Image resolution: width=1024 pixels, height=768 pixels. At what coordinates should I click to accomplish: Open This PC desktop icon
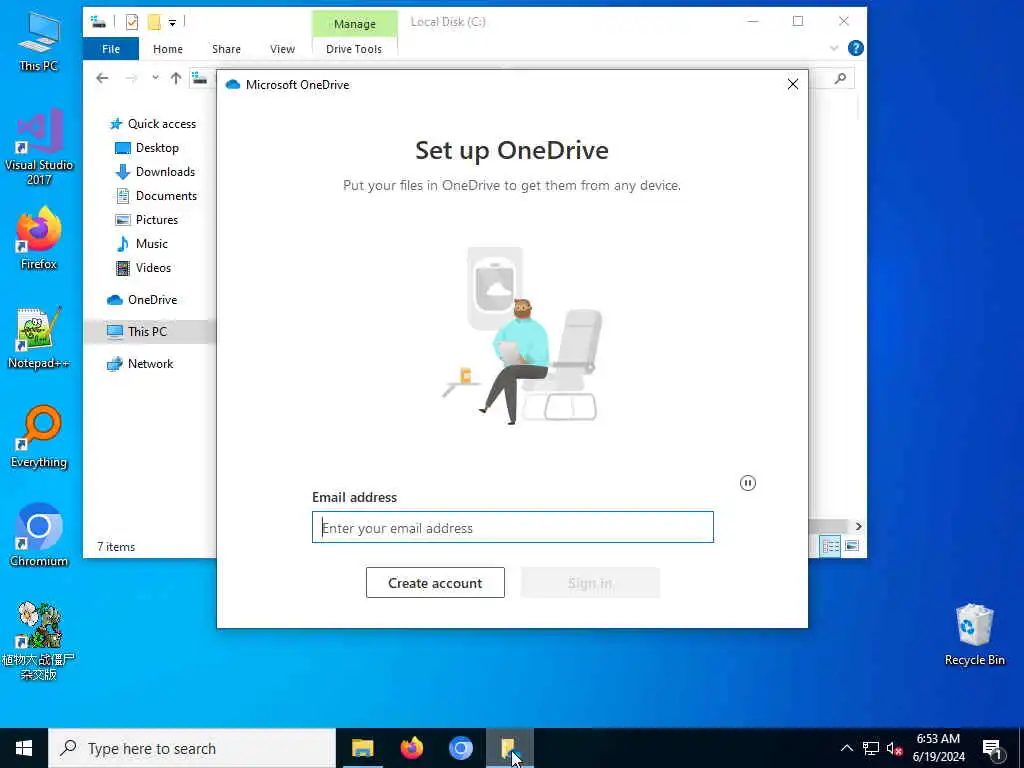click(x=39, y=42)
